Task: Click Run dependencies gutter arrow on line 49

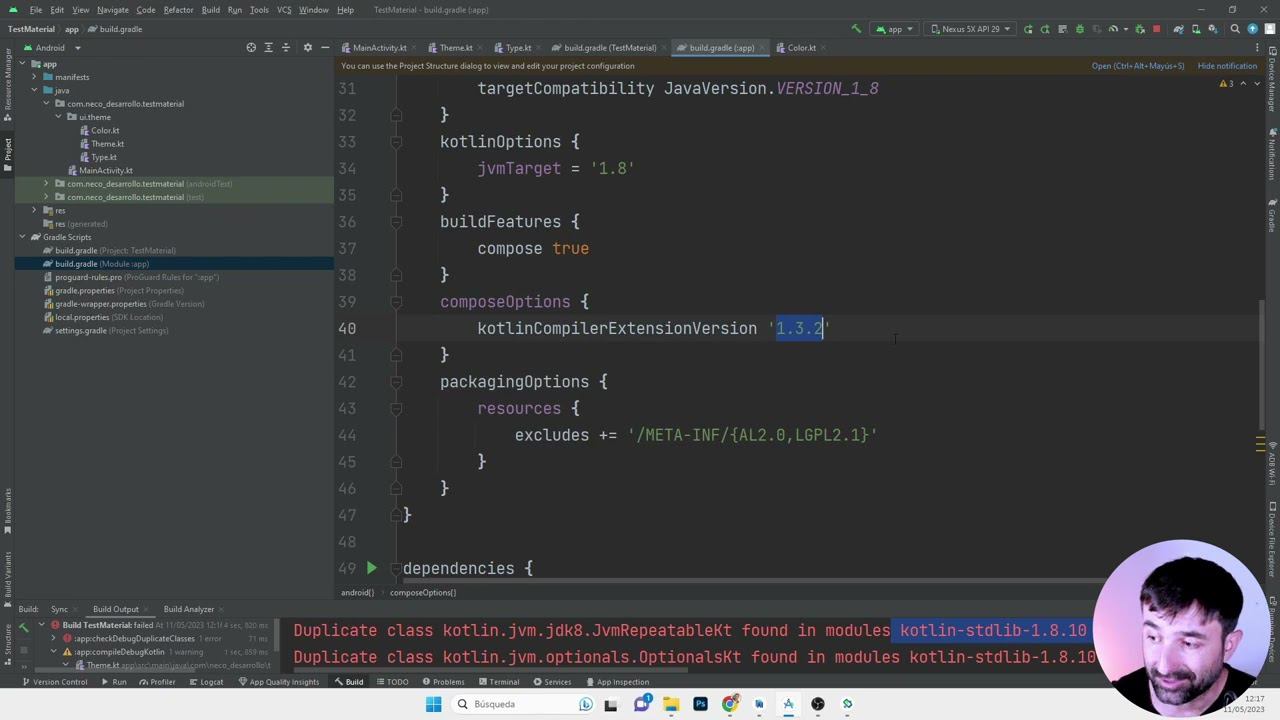Action: [x=371, y=568]
